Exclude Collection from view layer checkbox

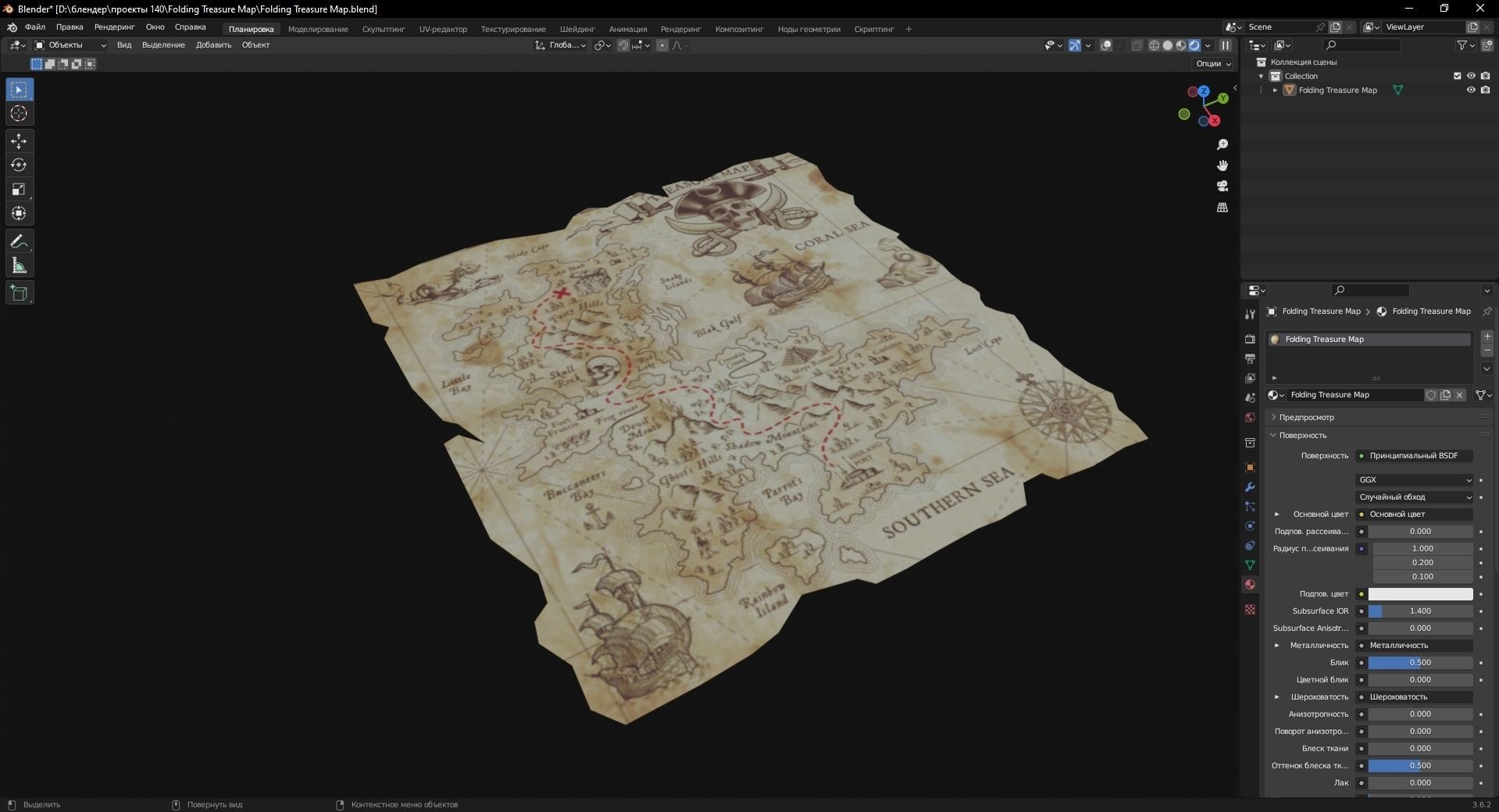pos(1457,76)
